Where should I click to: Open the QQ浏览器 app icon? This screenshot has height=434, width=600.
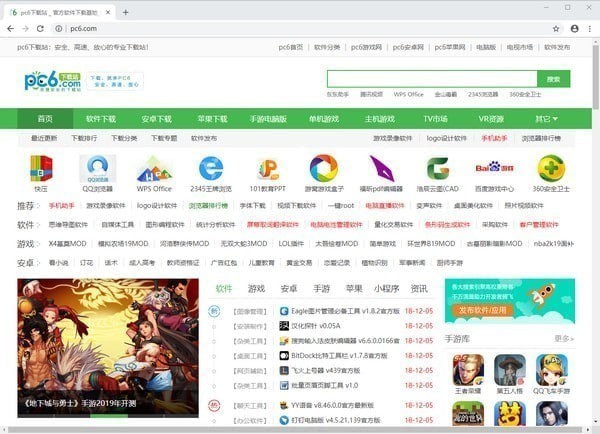[97, 167]
